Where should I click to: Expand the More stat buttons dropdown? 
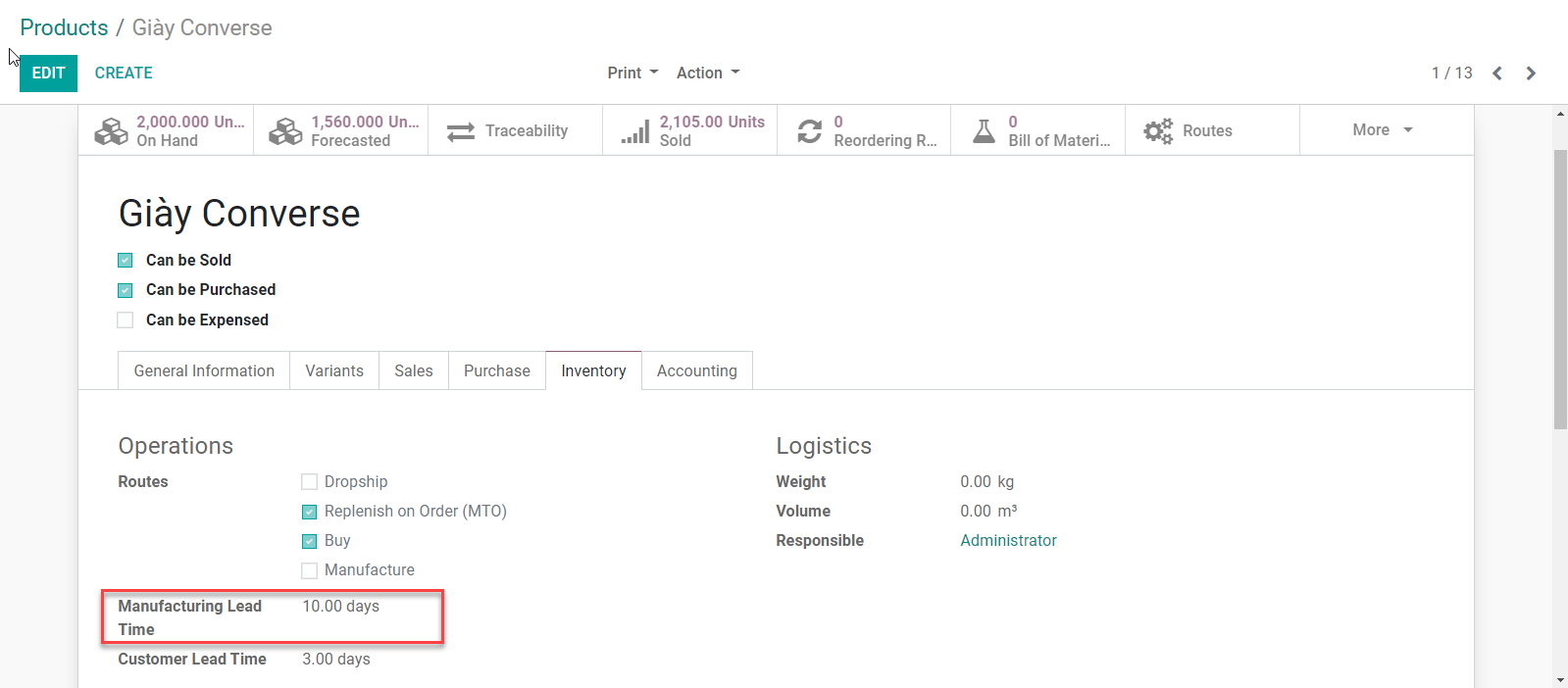(x=1382, y=130)
